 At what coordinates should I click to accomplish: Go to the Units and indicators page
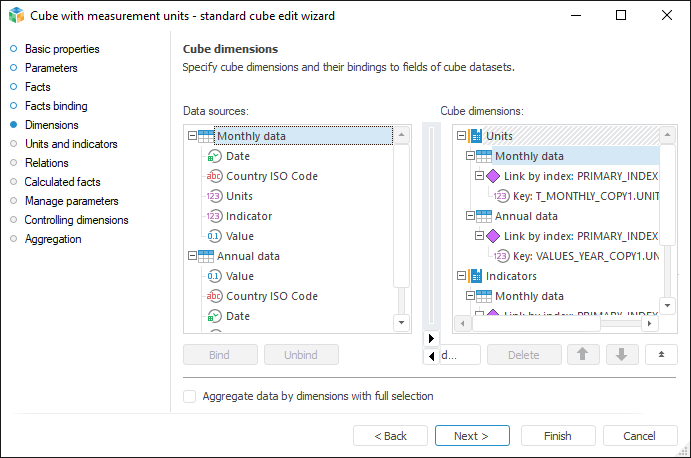click(70, 144)
